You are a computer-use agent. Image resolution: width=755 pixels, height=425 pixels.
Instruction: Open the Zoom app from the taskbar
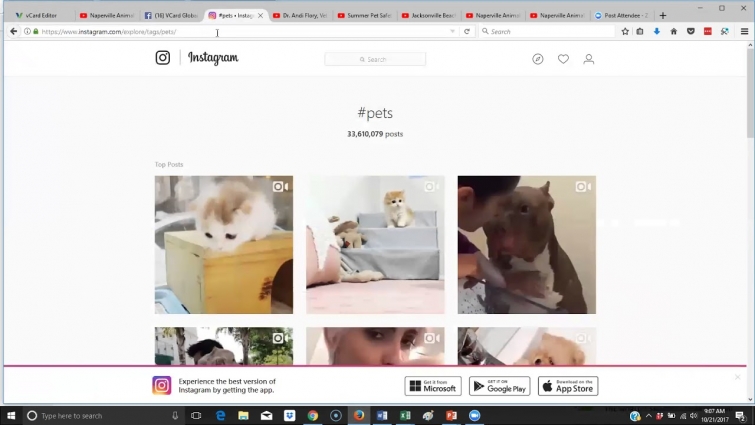[x=474, y=415]
